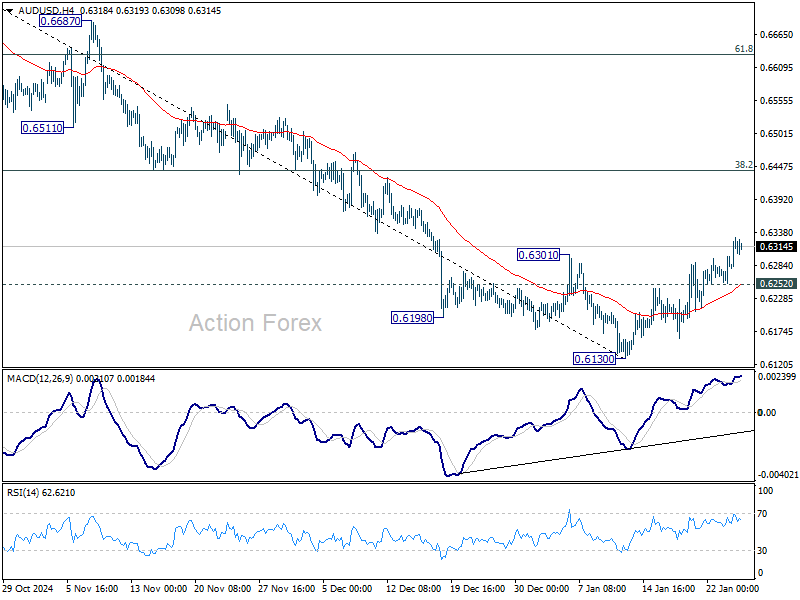Click the chart menu triangle beside AUDUSD,H4
The height and width of the screenshot is (600, 800).
[x=9, y=11]
